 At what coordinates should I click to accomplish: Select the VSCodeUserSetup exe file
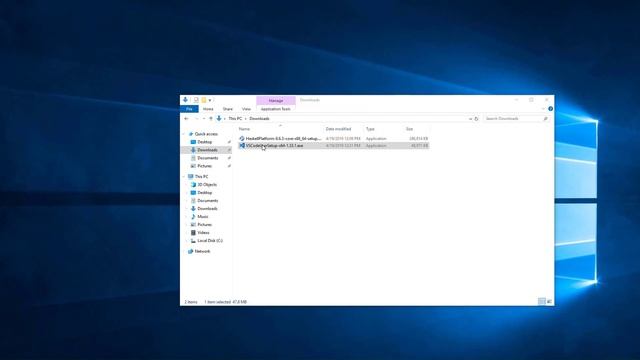274,146
